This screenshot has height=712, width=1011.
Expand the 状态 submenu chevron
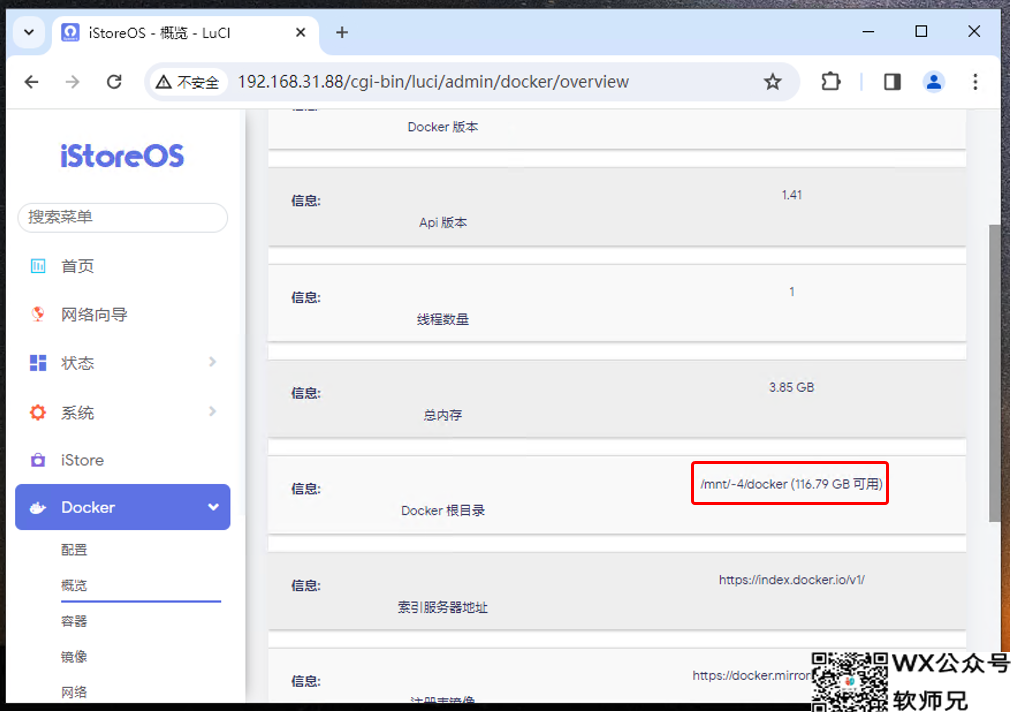pyautogui.click(x=212, y=362)
